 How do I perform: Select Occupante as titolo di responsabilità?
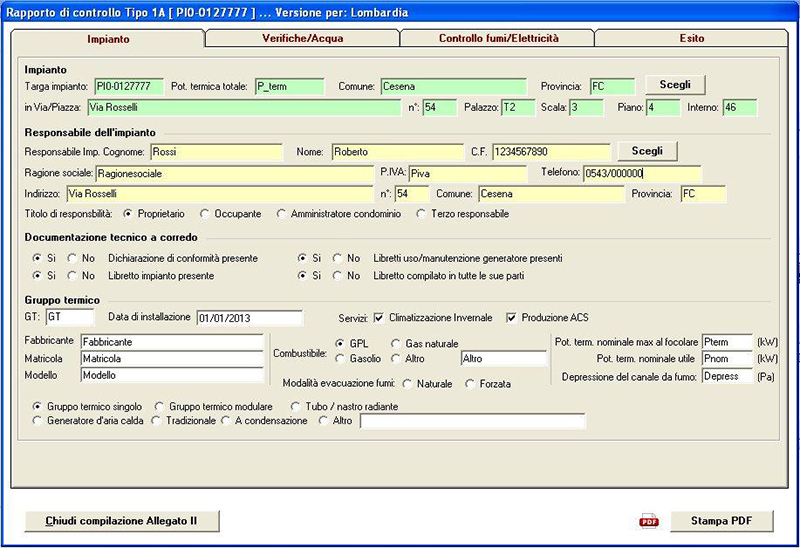tap(205, 213)
